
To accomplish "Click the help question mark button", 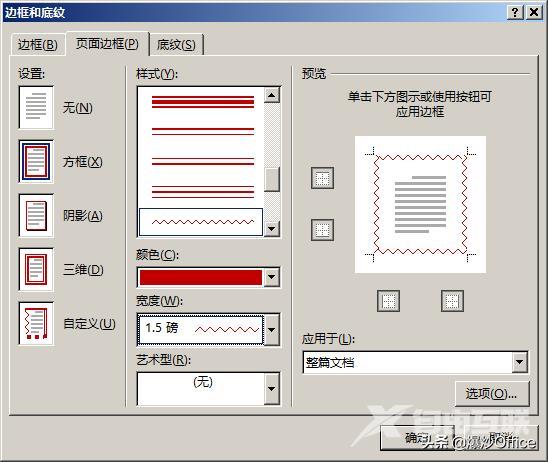I will click(515, 13).
